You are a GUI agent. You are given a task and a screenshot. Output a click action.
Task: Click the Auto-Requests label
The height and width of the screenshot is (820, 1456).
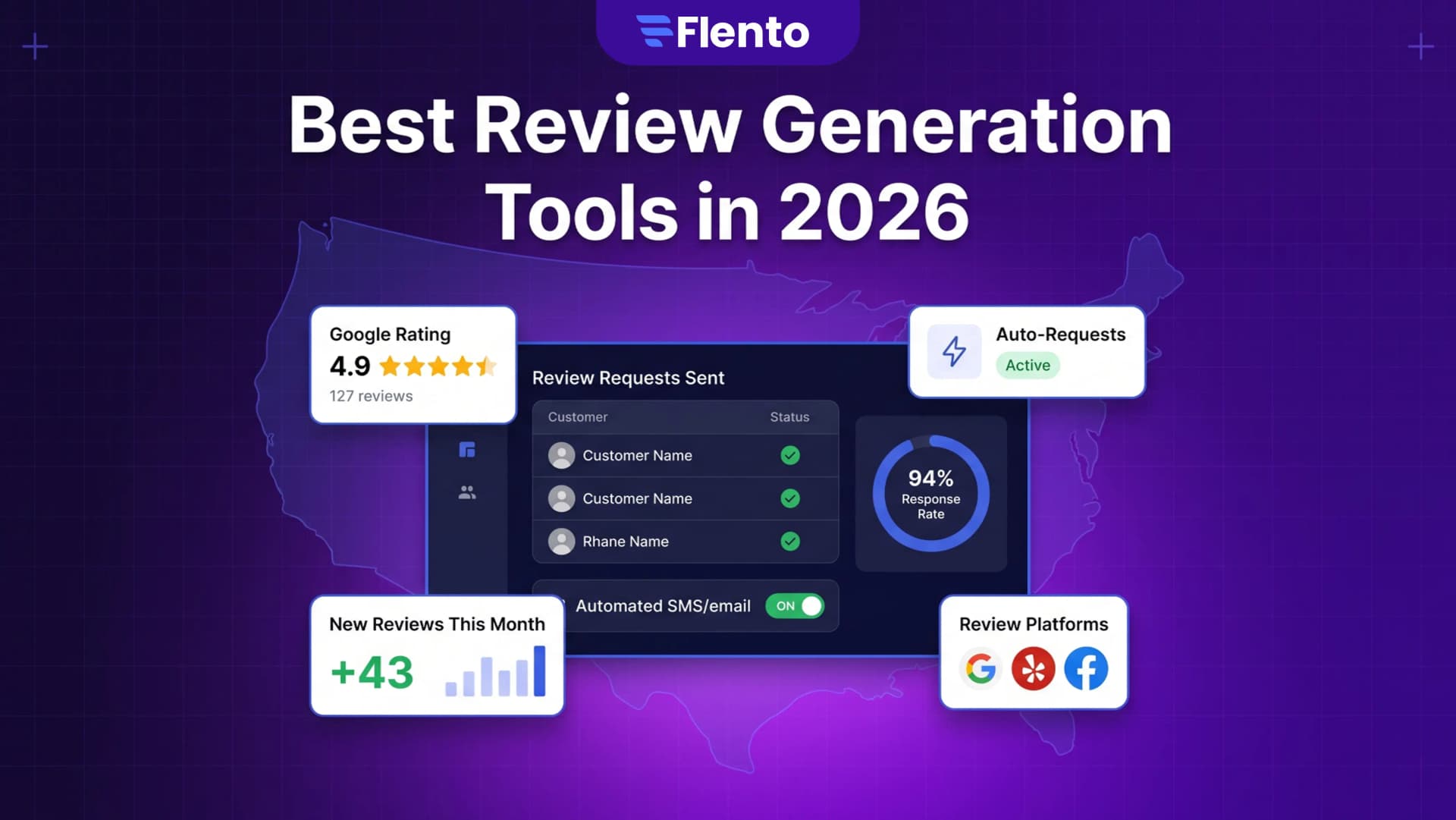(1060, 335)
